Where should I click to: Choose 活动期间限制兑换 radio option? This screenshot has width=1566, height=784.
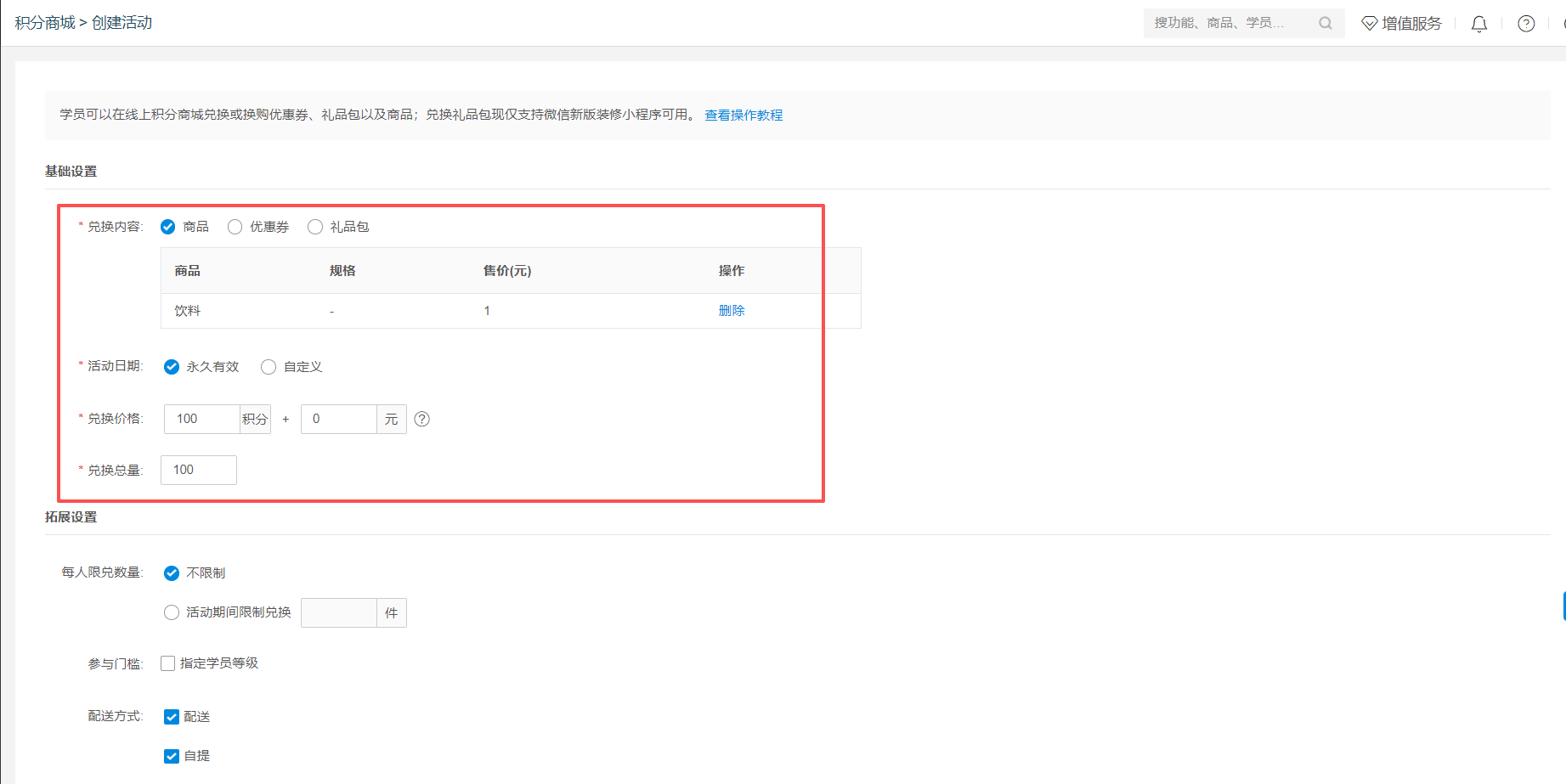click(x=172, y=612)
